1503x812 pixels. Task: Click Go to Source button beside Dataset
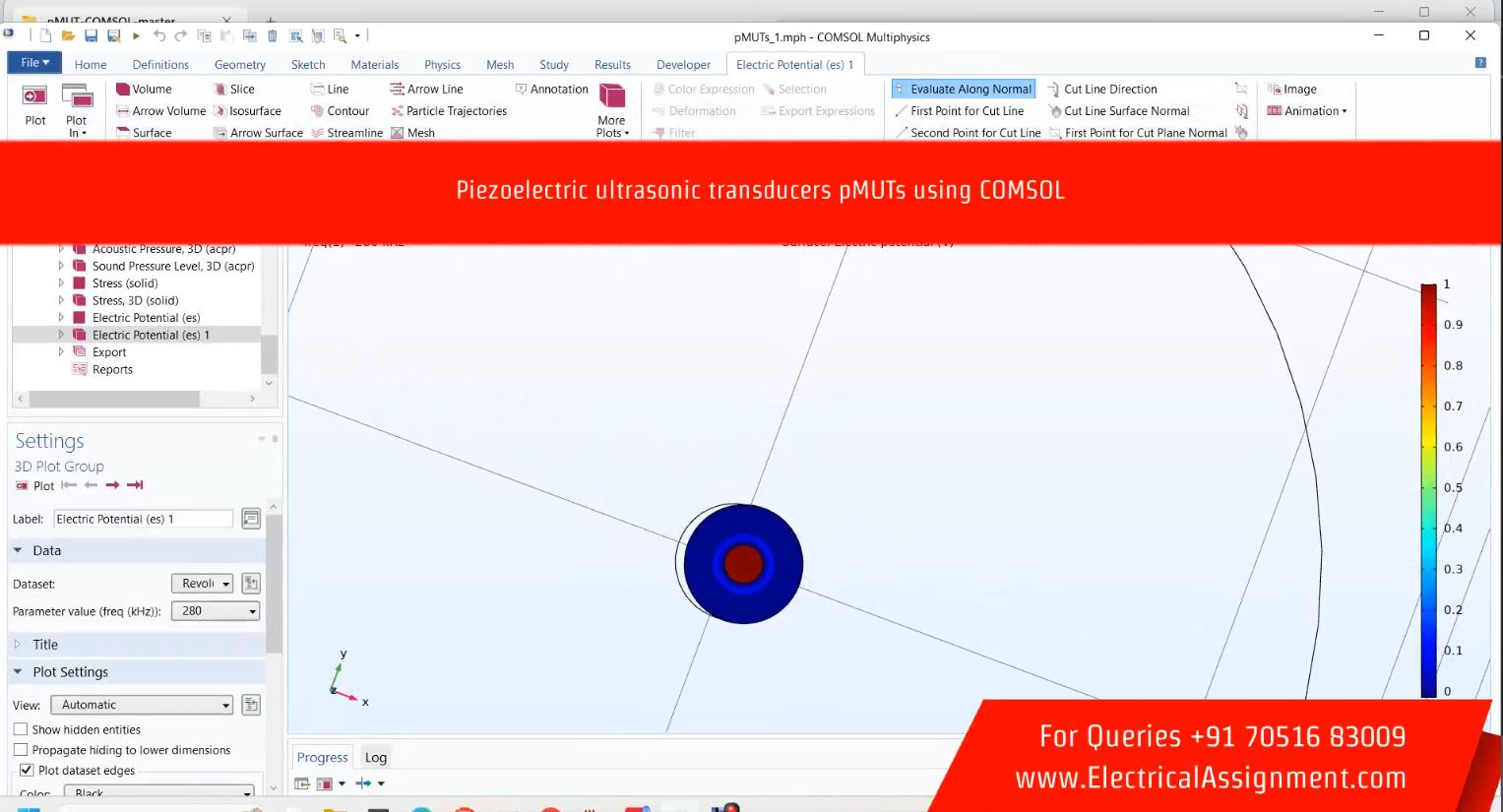coord(251,584)
